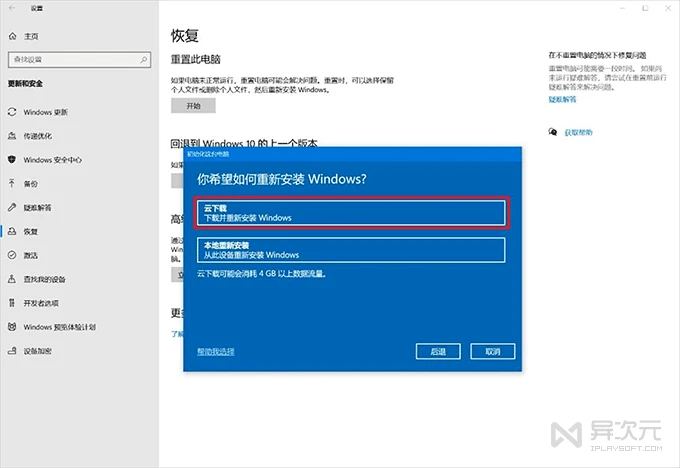Click the 恢复 page title
Viewport: 680px width, 468px height.
[185, 36]
